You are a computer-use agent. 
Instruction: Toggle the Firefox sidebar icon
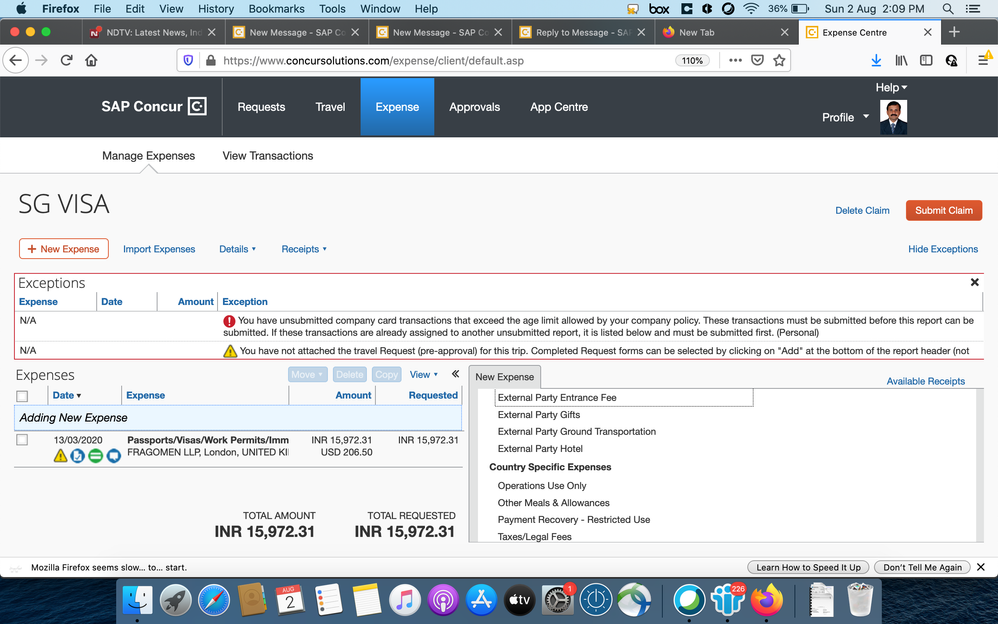point(926,60)
